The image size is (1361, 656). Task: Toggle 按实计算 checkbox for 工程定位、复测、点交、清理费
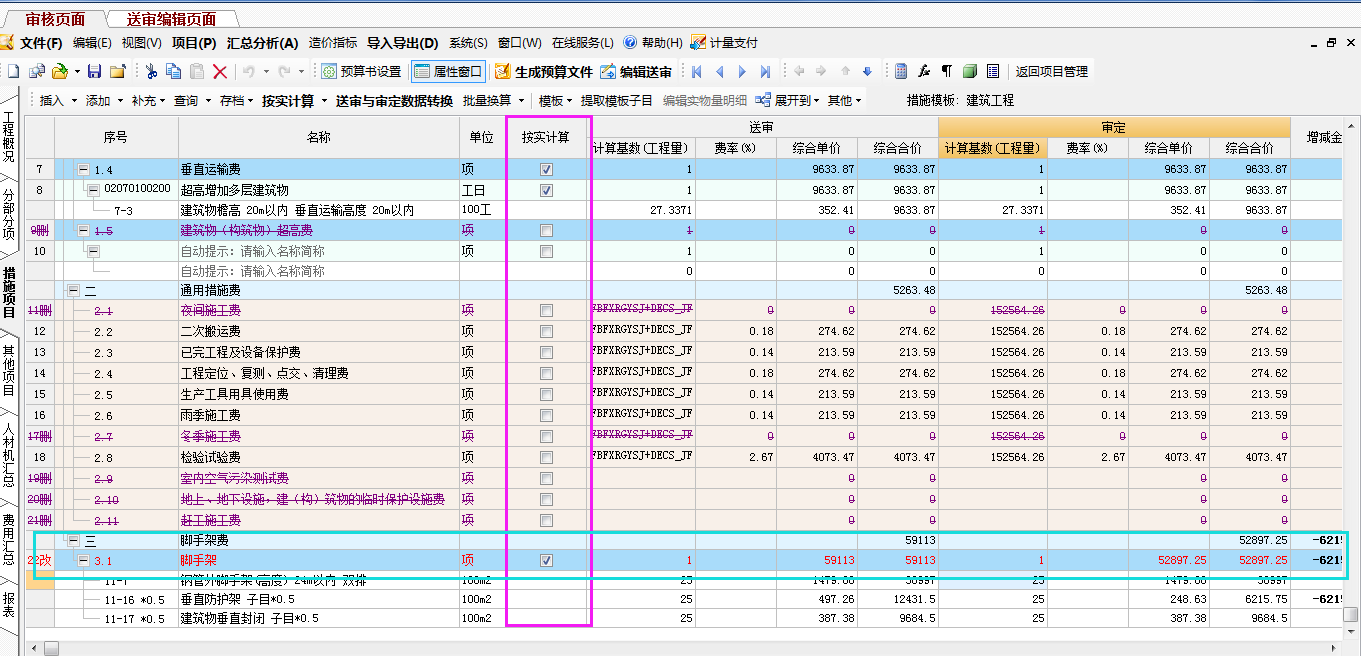[546, 373]
